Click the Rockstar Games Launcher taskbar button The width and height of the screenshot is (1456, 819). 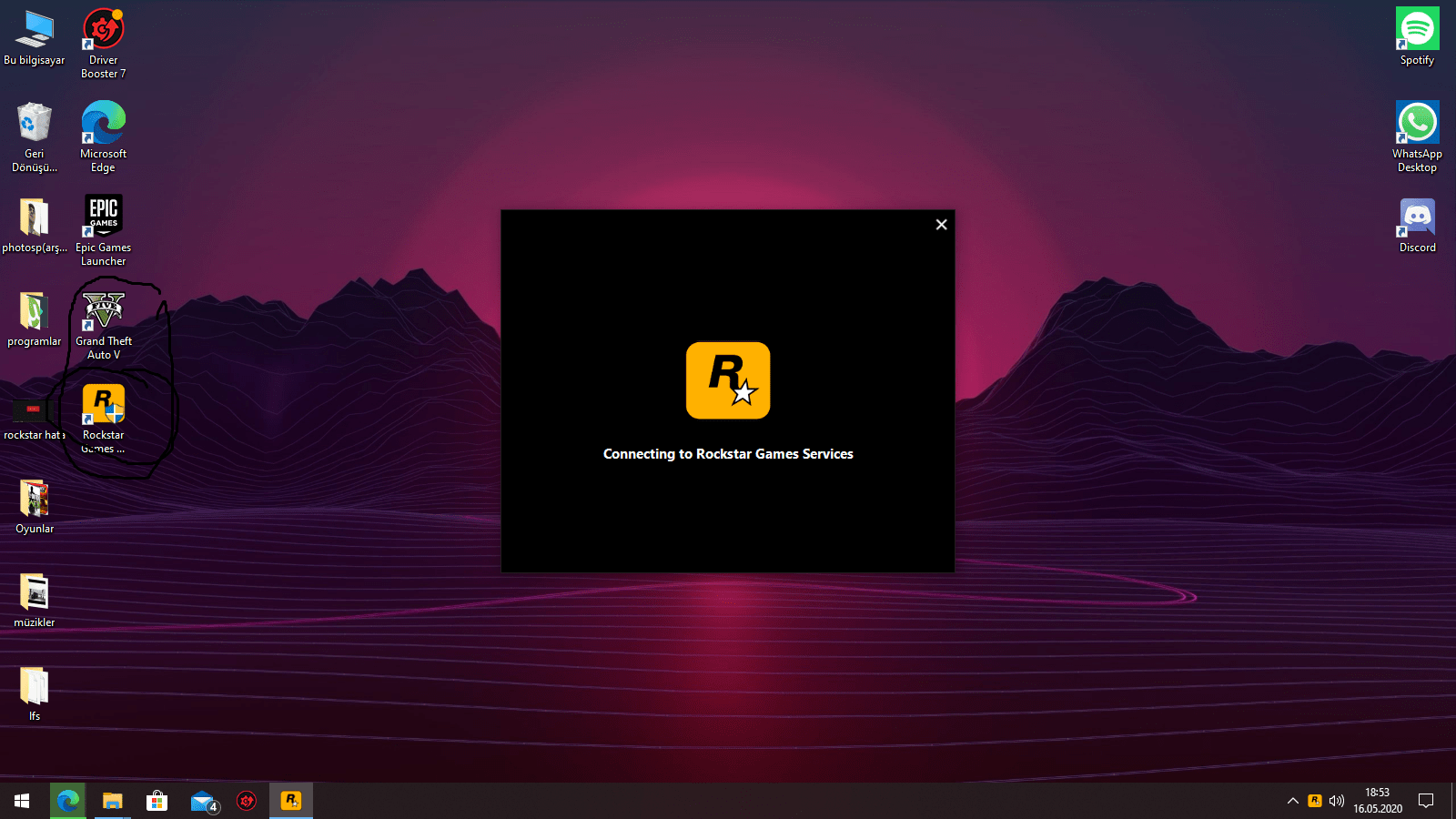291,801
